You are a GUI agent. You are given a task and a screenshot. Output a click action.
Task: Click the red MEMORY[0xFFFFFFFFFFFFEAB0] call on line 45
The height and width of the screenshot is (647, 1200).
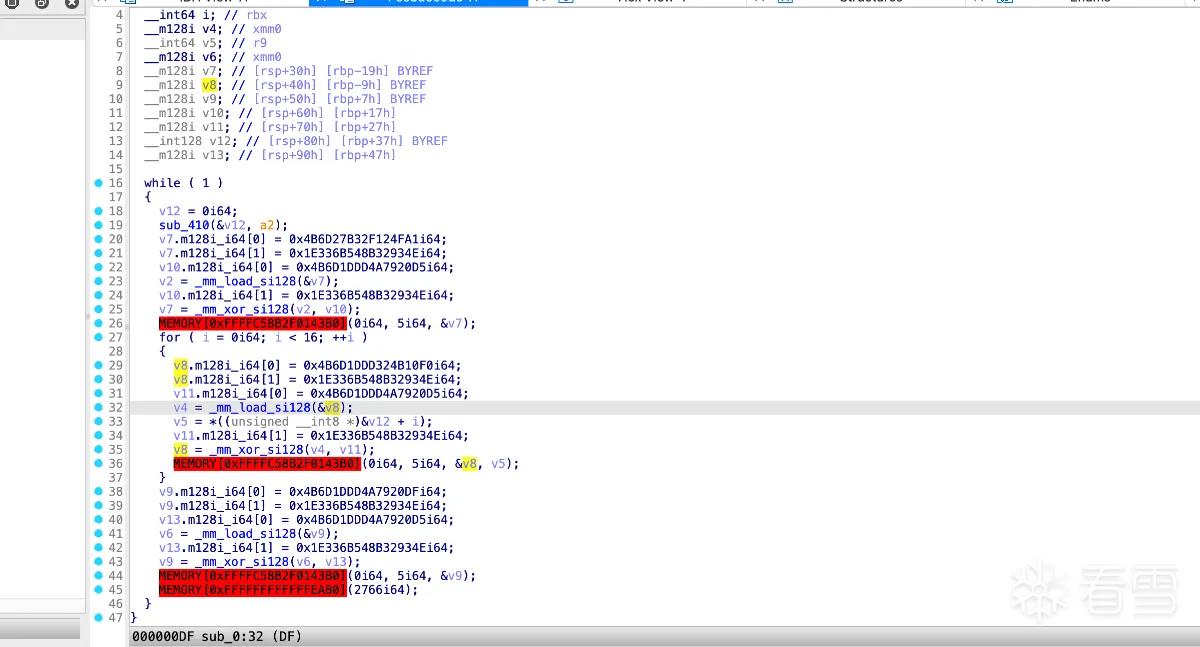(x=253, y=589)
